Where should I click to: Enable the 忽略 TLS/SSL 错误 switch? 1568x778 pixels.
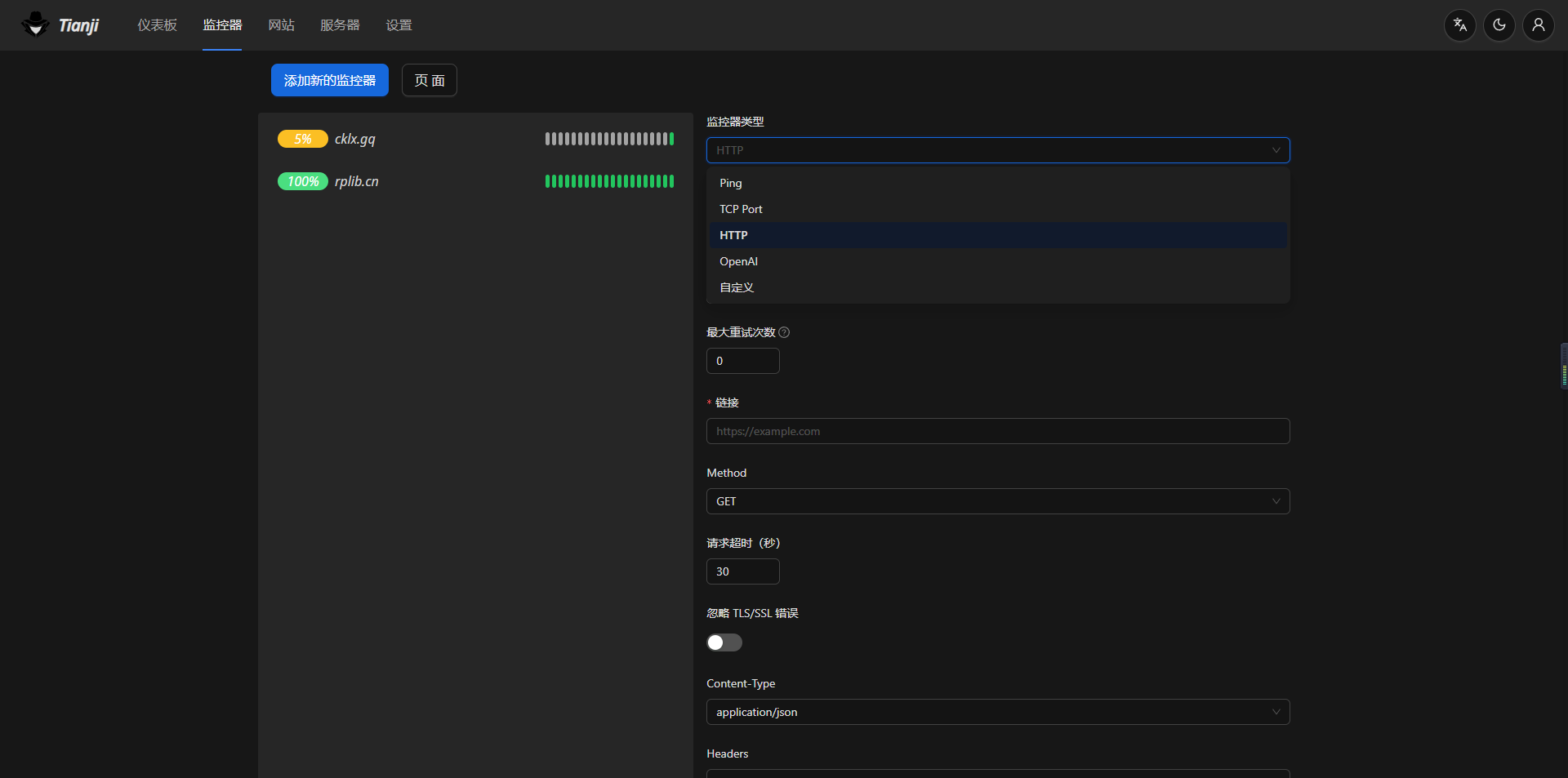click(724, 642)
